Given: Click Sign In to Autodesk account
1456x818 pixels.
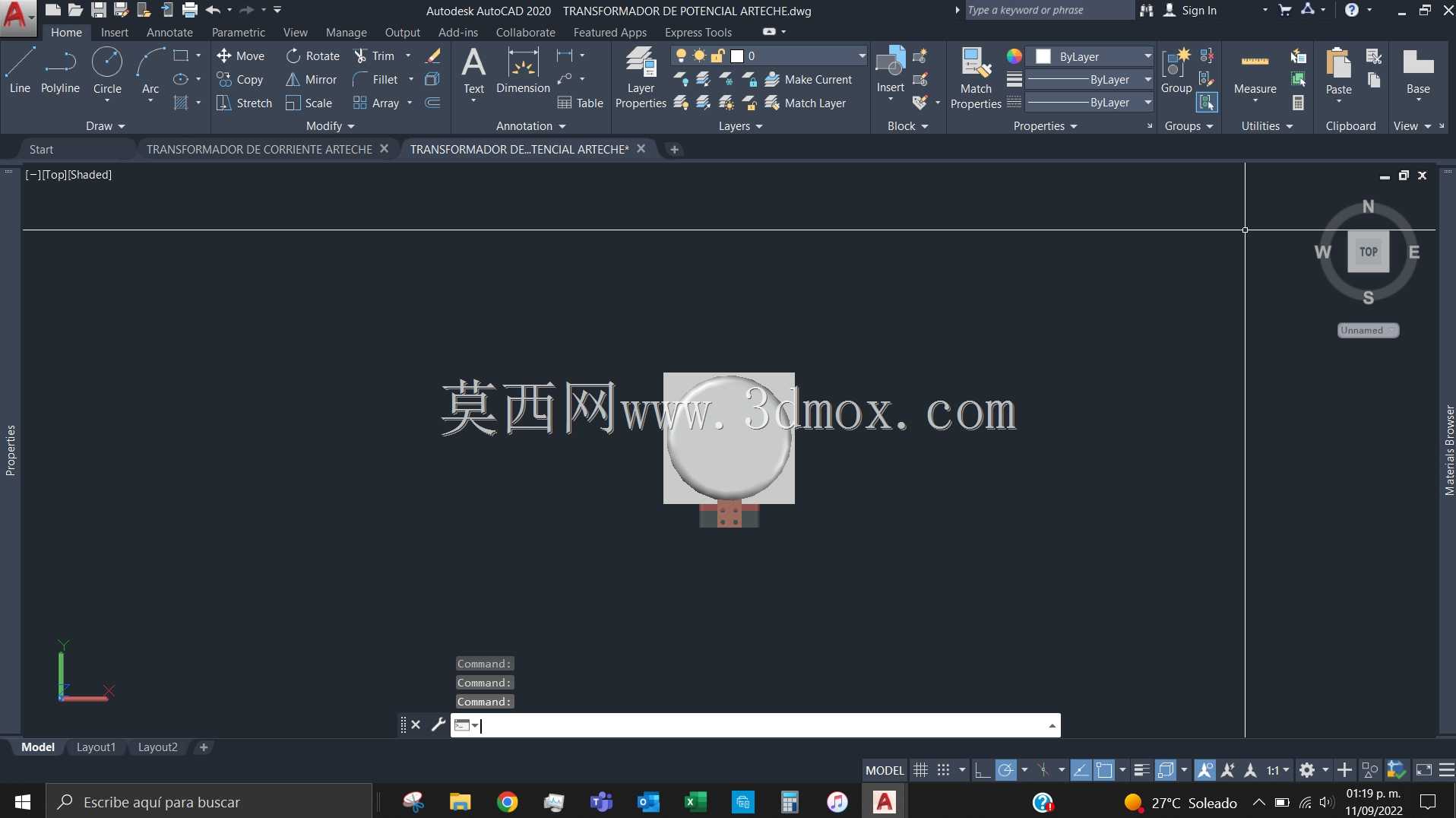Looking at the screenshot, I should (x=1191, y=11).
